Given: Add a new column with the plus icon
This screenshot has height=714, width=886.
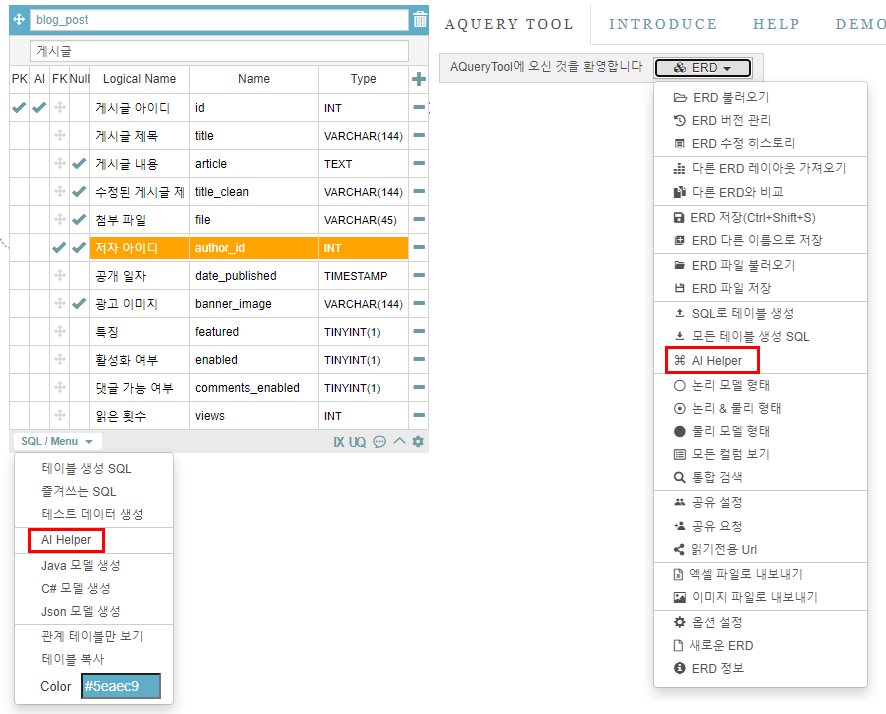Looking at the screenshot, I should pyautogui.click(x=419, y=79).
